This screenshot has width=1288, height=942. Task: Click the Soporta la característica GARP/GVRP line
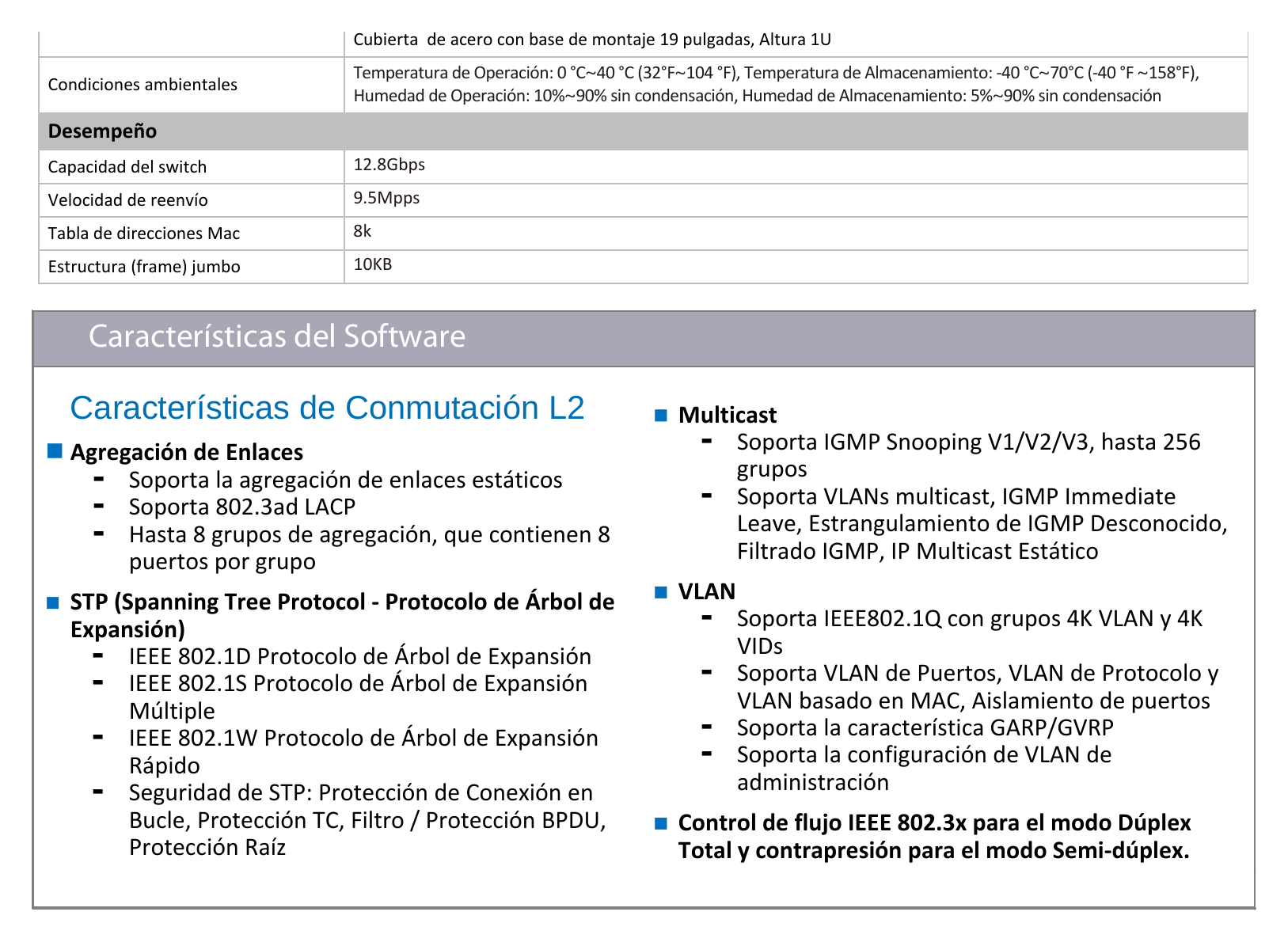[925, 727]
